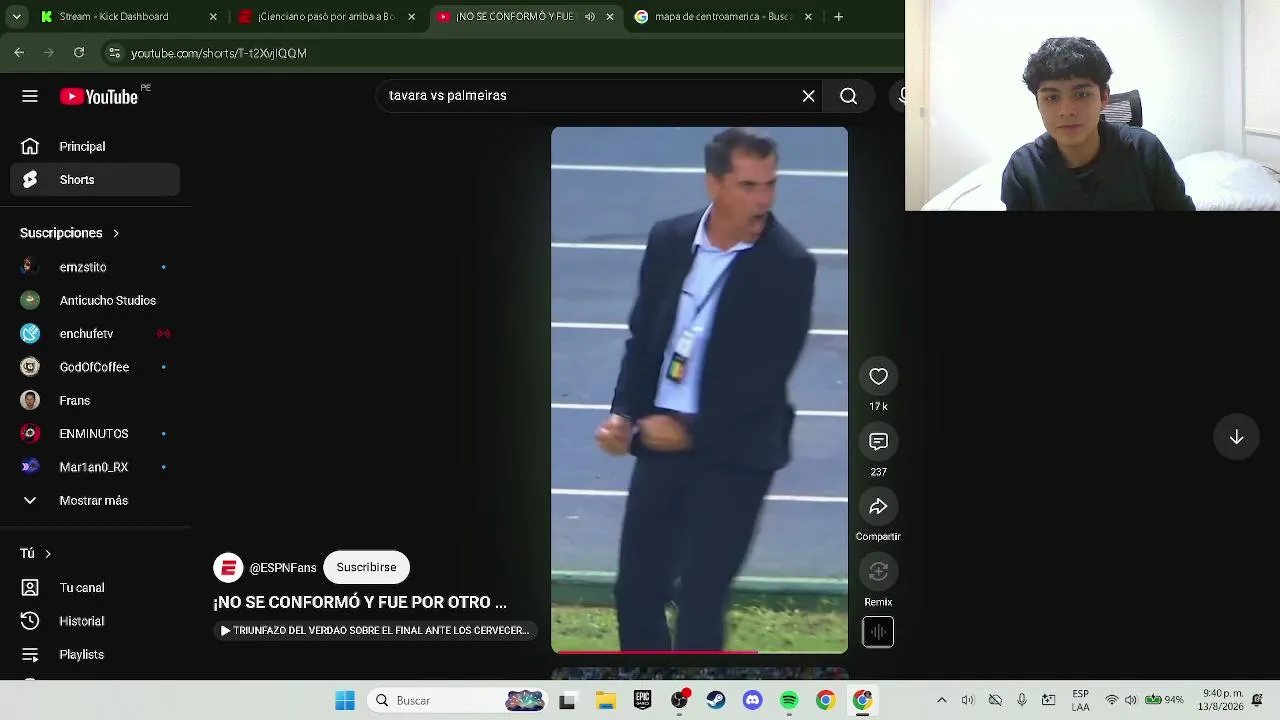
Task: Open Playlists in the sidebar
Action: coord(95,655)
